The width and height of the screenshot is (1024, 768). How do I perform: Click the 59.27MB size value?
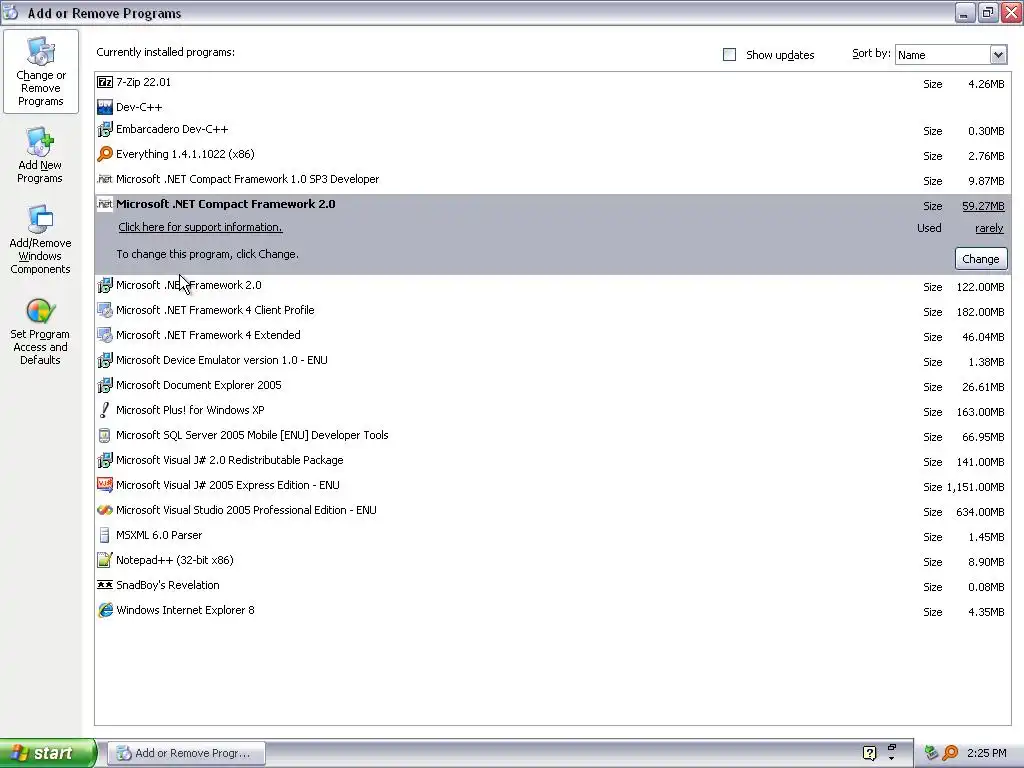tap(983, 206)
